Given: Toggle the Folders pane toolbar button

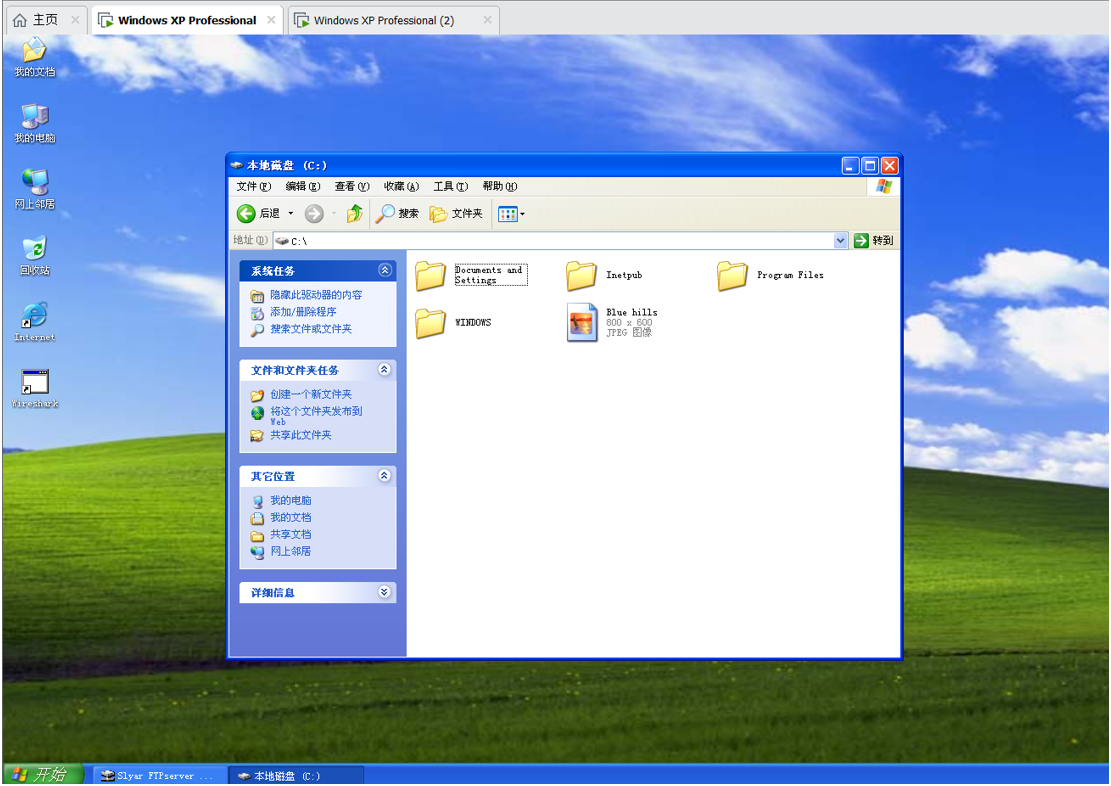Looking at the screenshot, I should click(456, 213).
